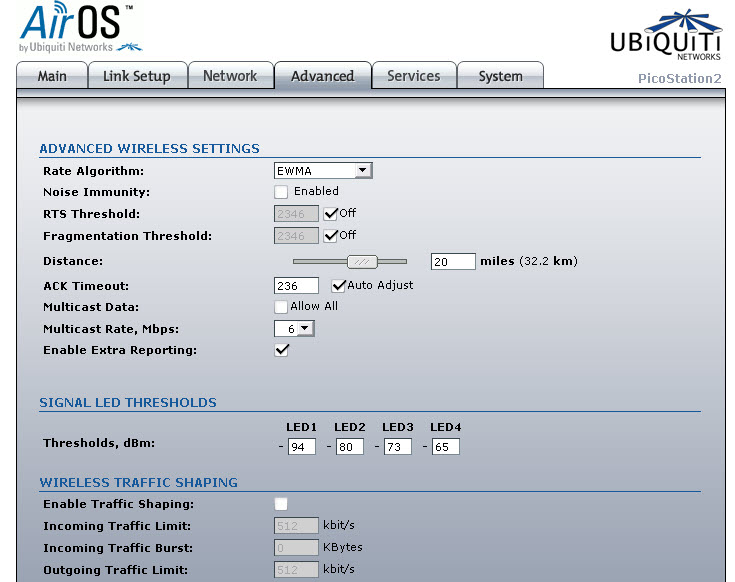Click the miles (32.2 km) text

pyautogui.click(x=529, y=261)
